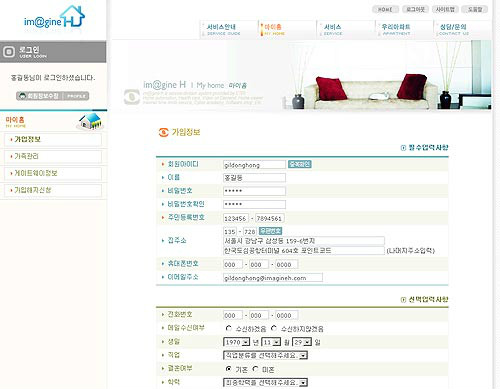Click the im@gine H house logo
The width and height of the screenshot is (500, 389).
pos(54,17)
